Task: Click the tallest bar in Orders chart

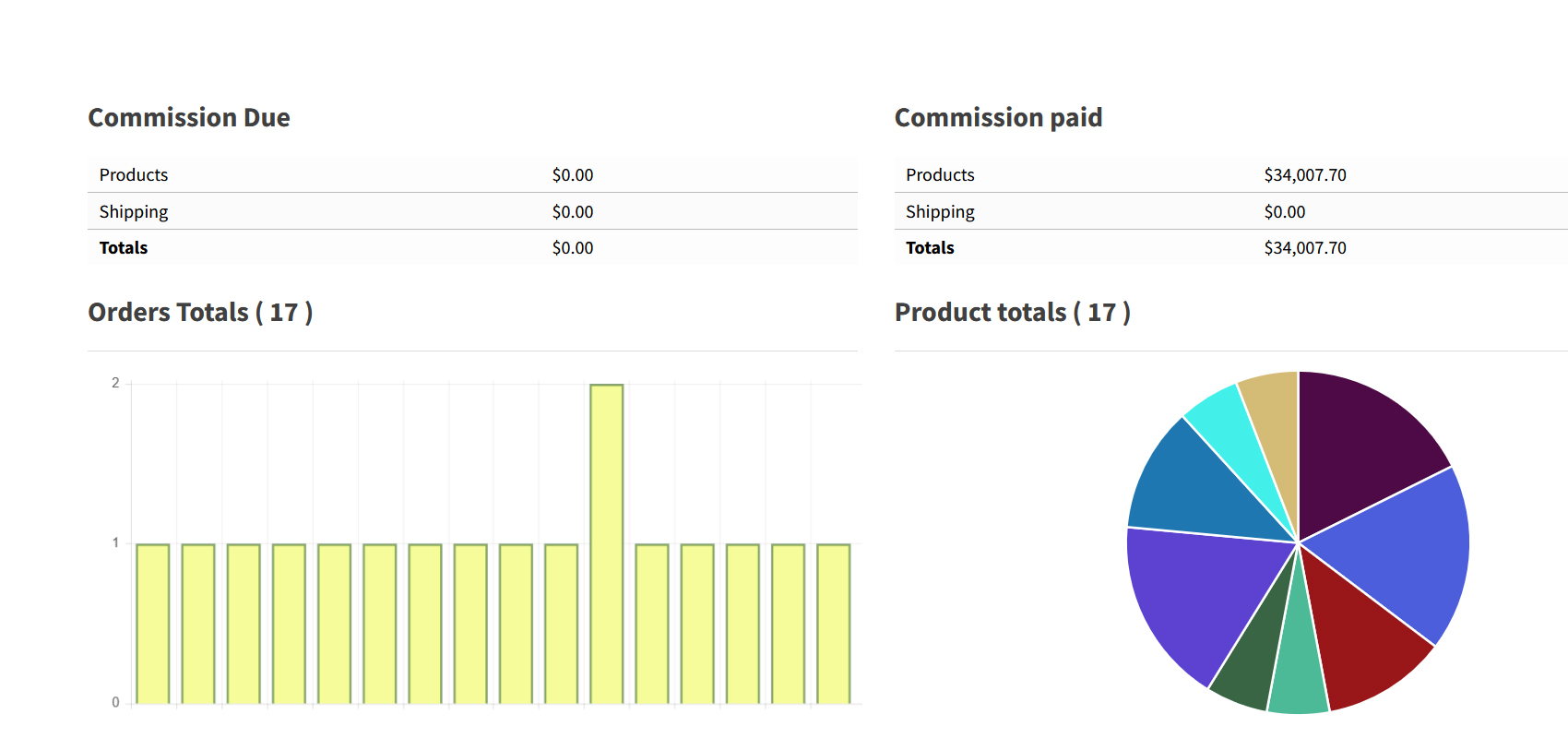Action: (607, 544)
